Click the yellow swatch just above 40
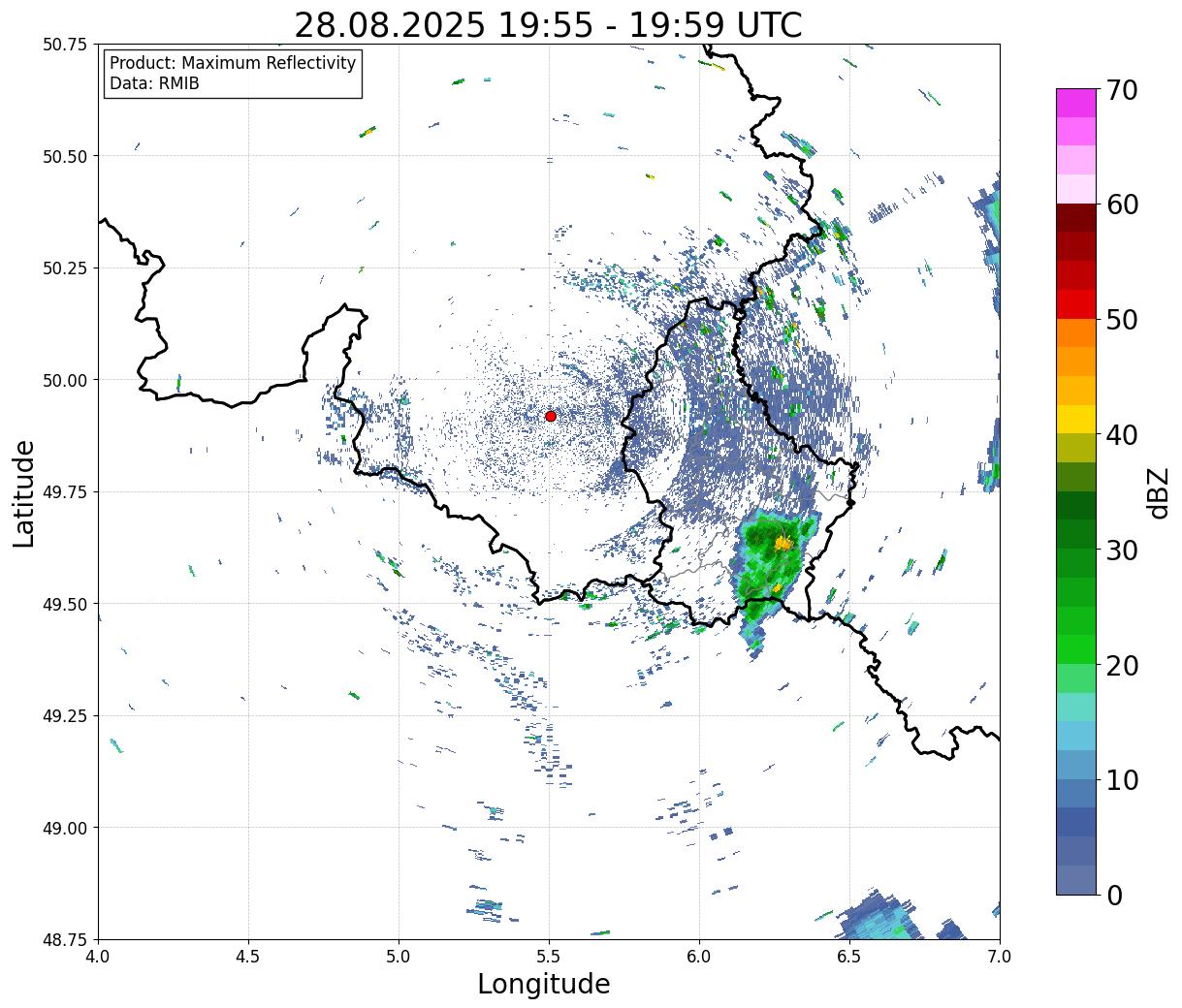The width and height of the screenshot is (1182, 1008). (1076, 419)
